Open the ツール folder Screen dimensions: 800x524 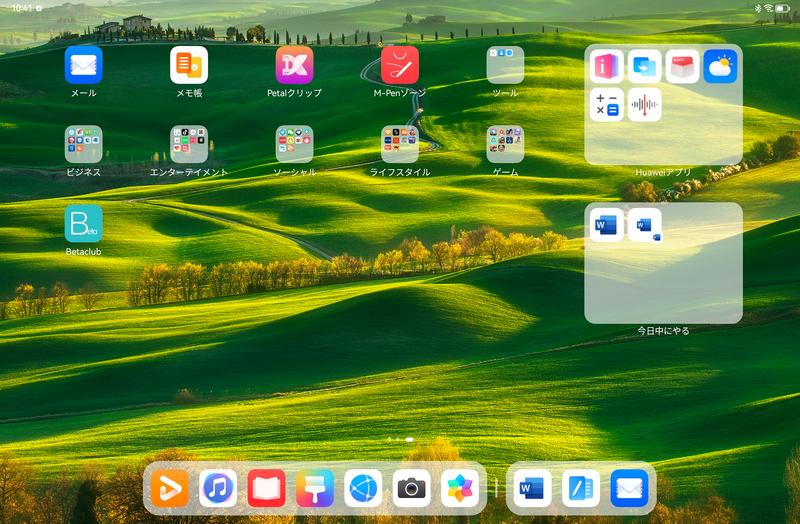point(505,65)
